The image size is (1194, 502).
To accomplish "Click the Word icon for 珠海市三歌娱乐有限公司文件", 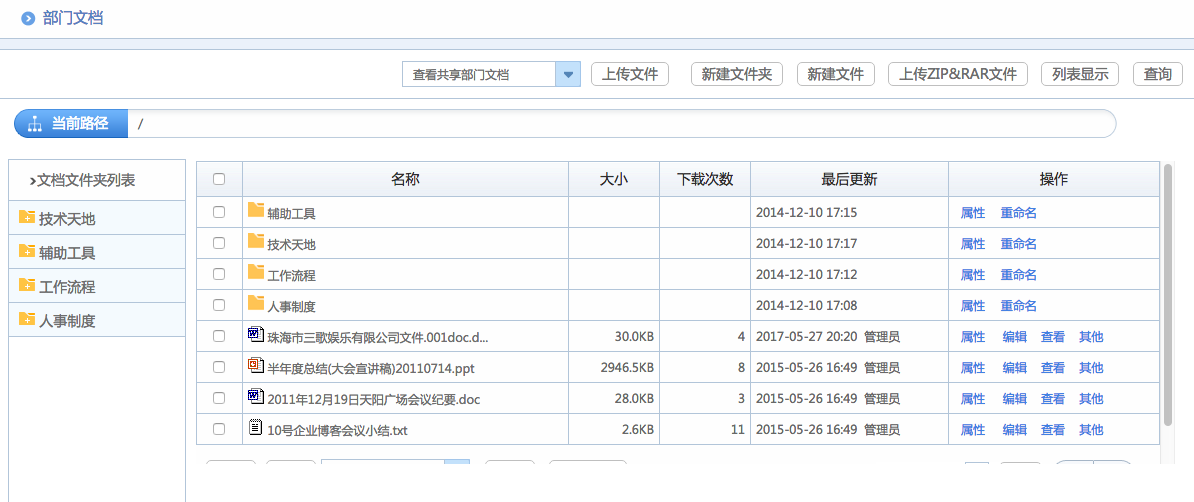I will click(x=255, y=335).
